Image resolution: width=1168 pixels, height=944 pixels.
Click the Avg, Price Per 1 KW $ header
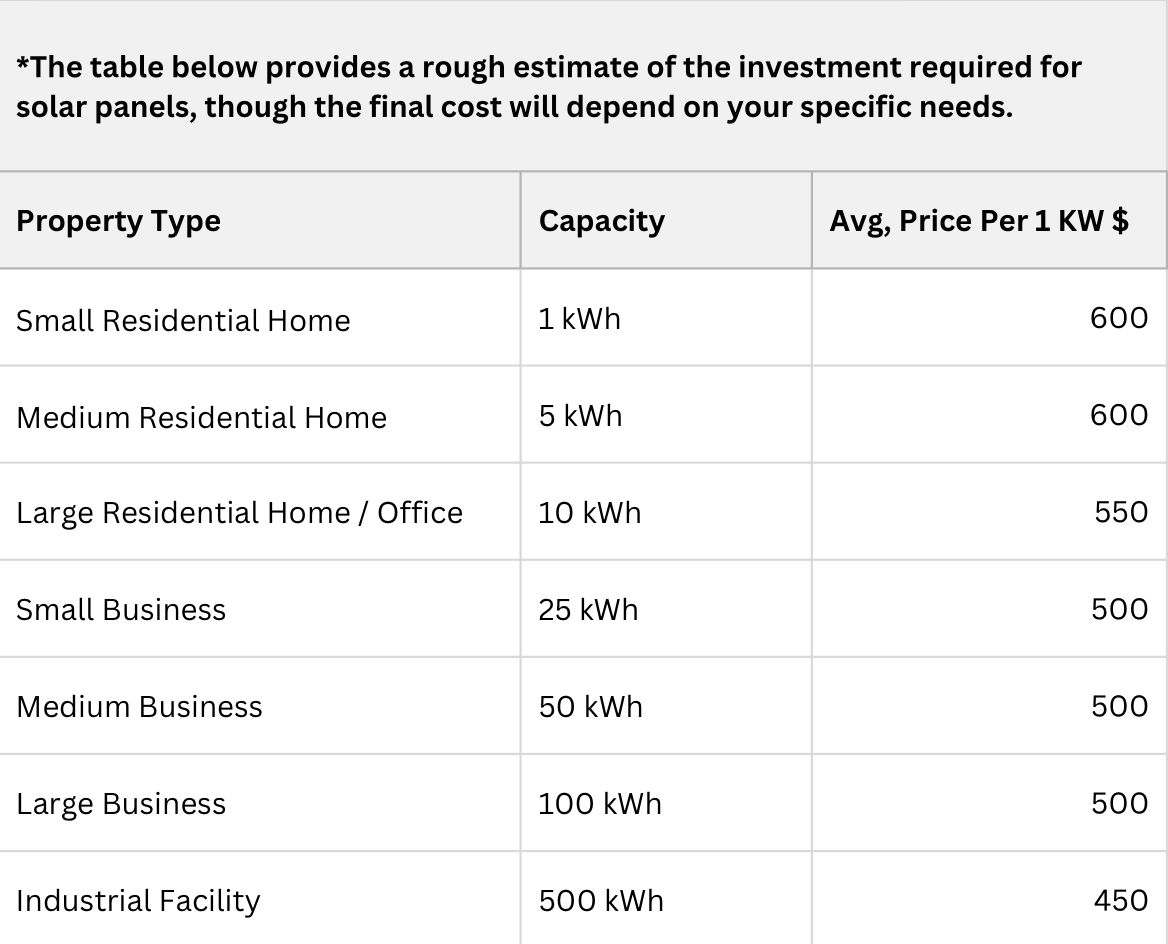point(978,221)
